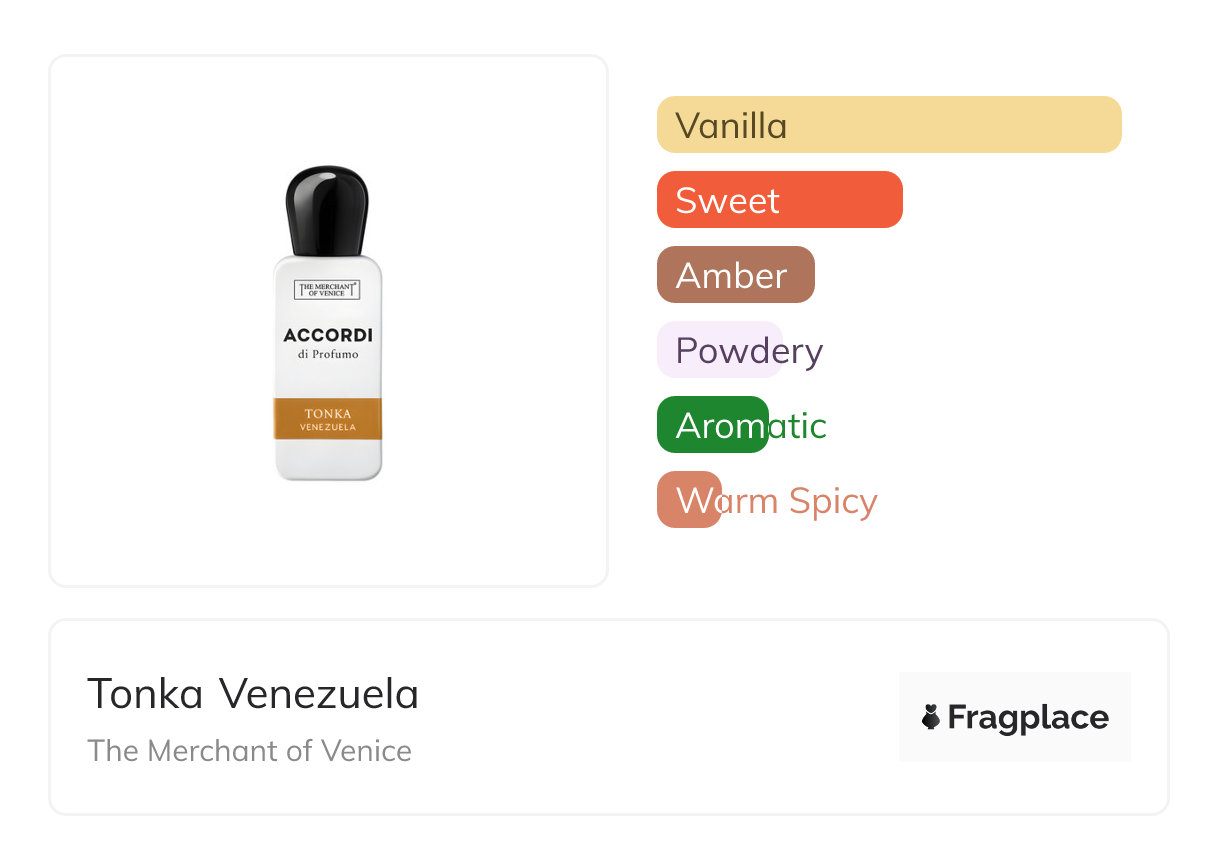Click the neck of the perfume bottle
Screen dimensions: 1218x864
tap(327, 249)
